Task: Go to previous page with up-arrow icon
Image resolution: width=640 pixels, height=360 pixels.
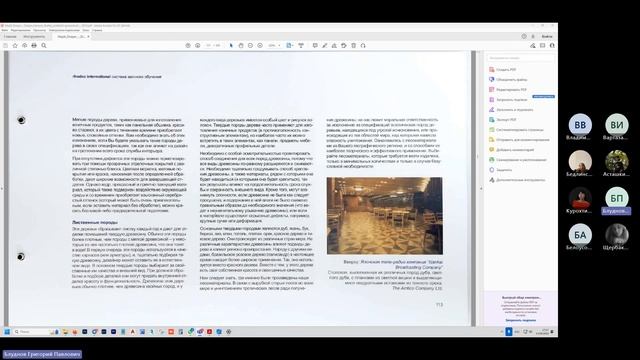Action: [188, 46]
